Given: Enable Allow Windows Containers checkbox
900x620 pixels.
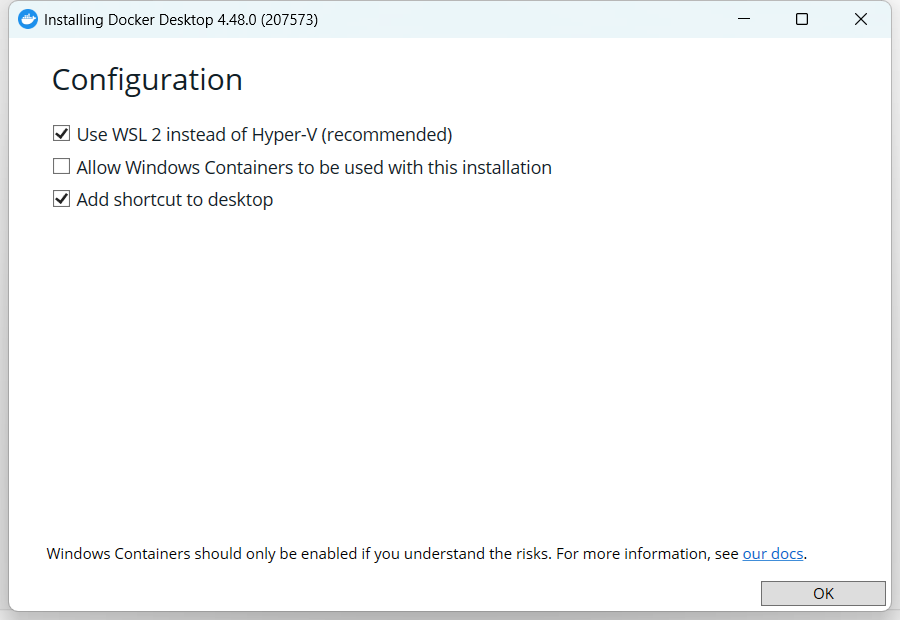Looking at the screenshot, I should 61,166.
